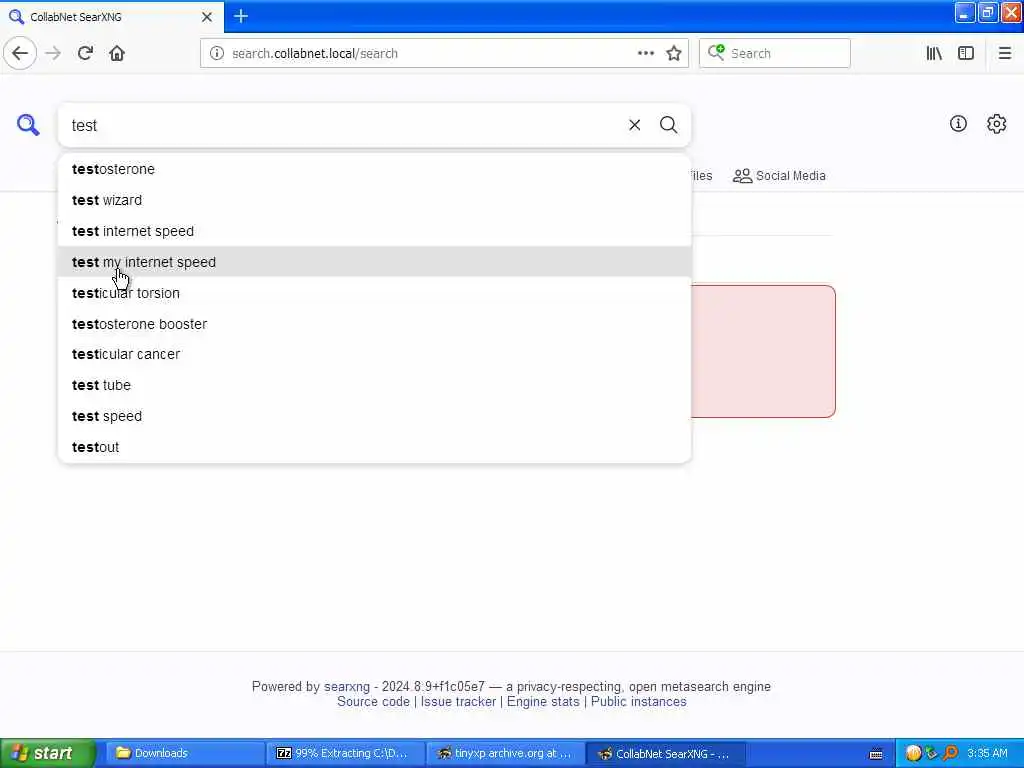The width and height of the screenshot is (1024, 768).
Task: Open the browser home page
Action: [117, 53]
